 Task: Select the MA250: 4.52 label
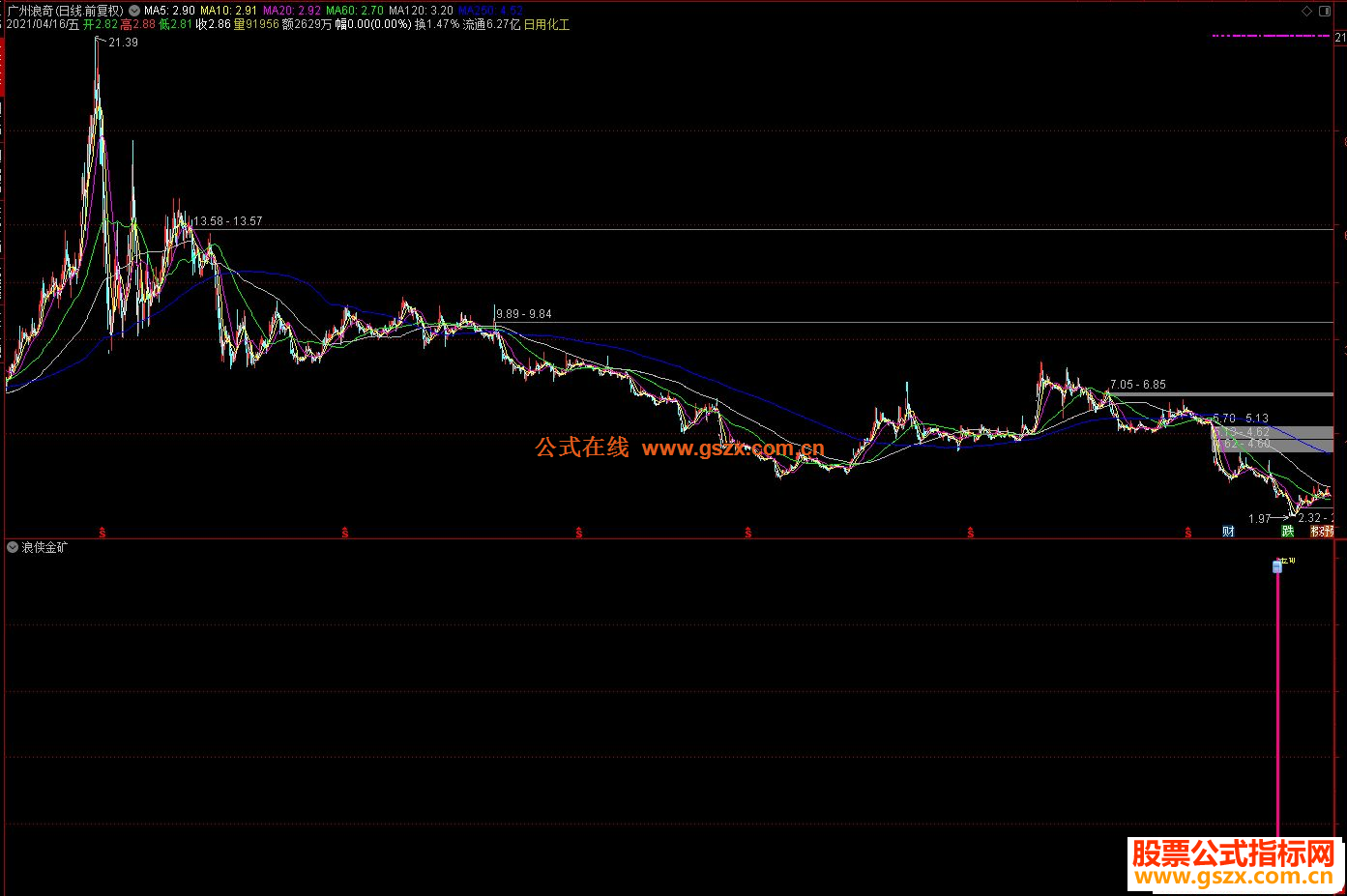point(490,11)
